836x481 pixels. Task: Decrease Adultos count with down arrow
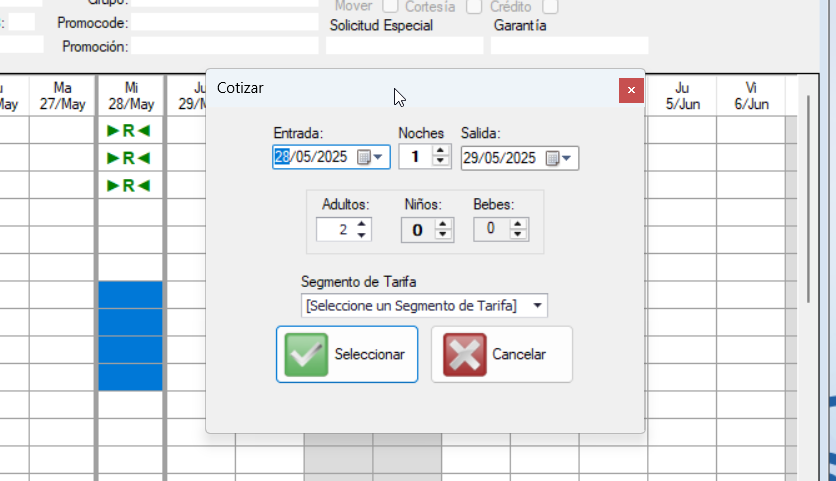point(361,235)
